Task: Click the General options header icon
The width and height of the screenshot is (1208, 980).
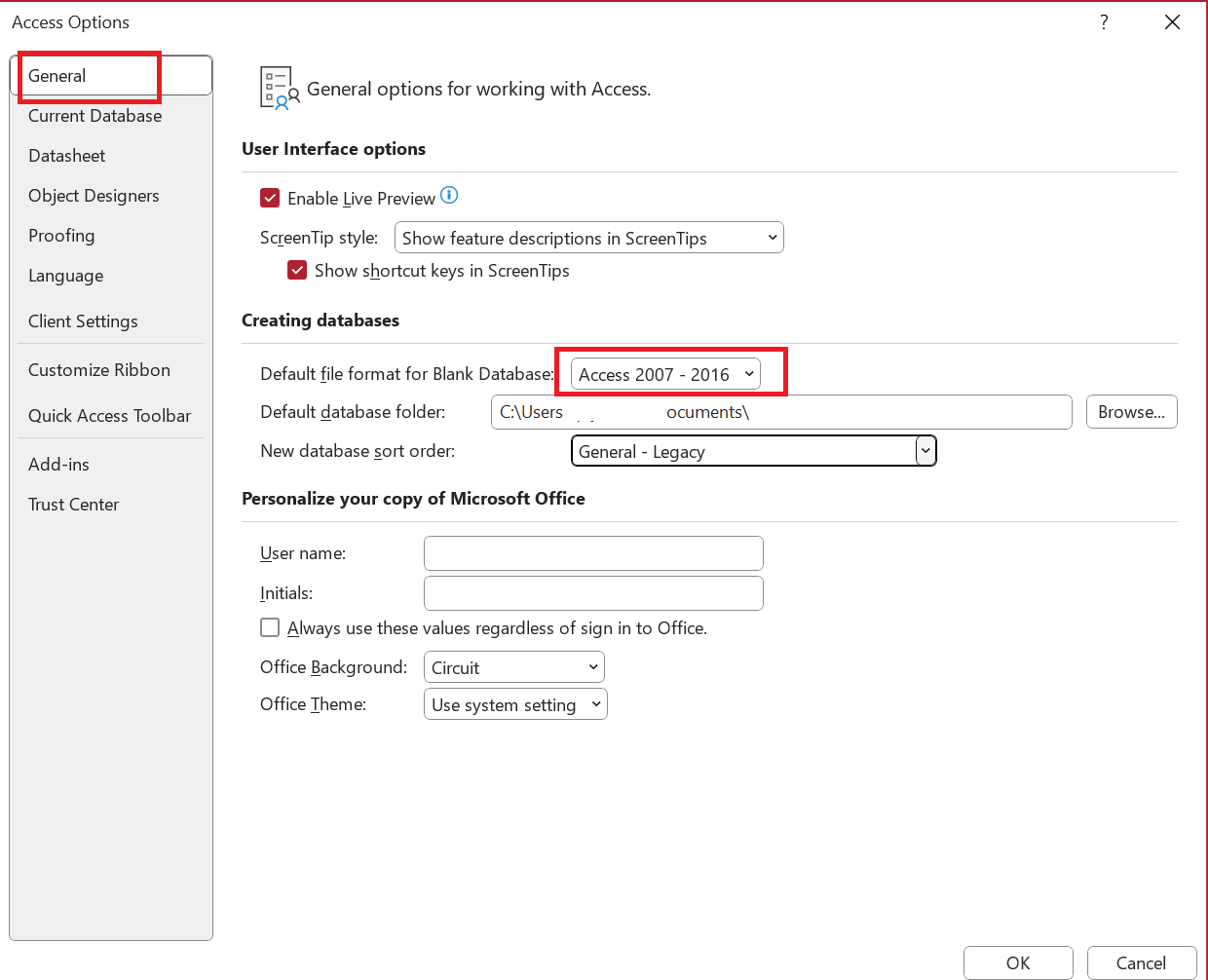Action: [x=280, y=88]
